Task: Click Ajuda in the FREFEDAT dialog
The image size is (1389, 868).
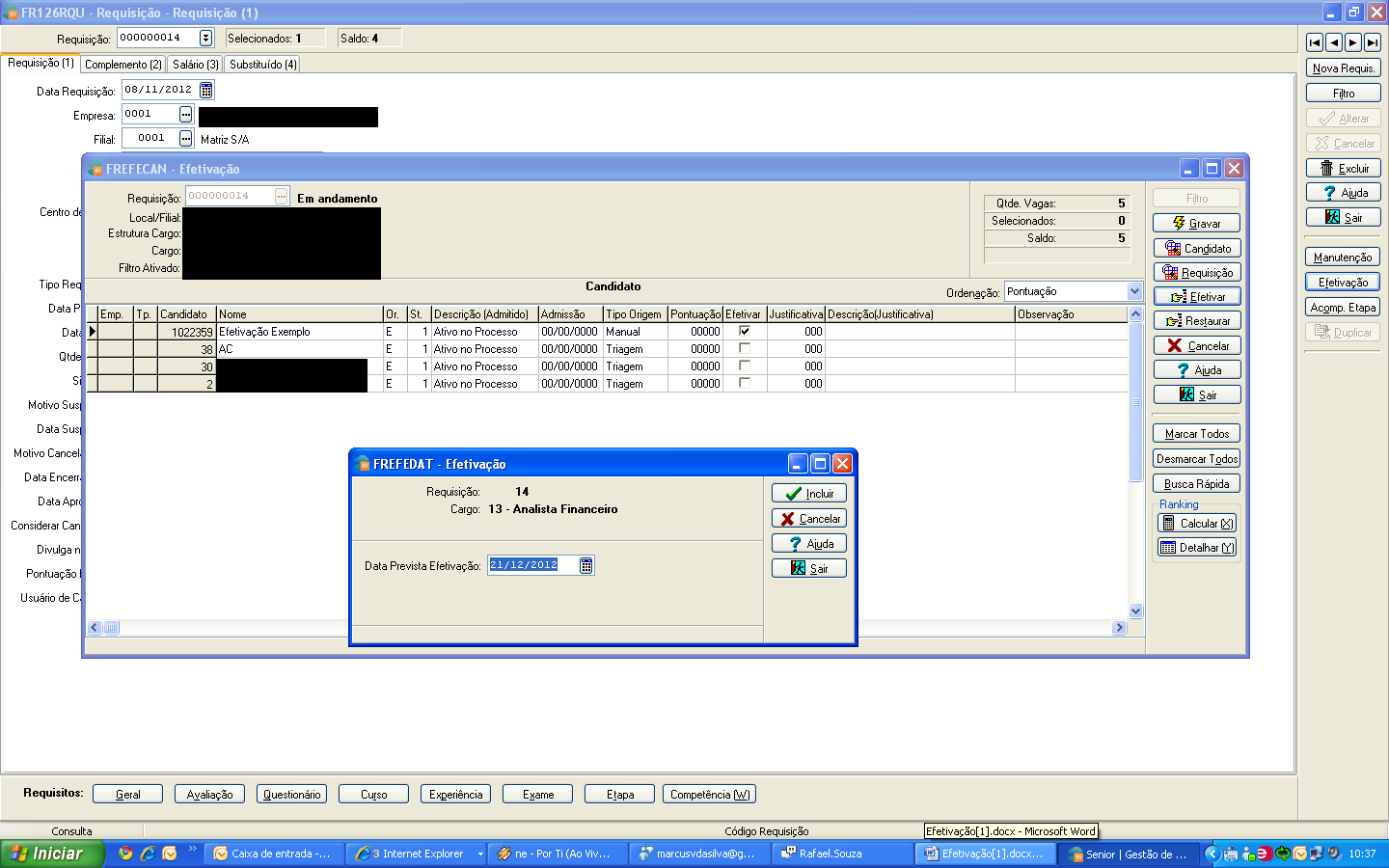Action: pos(809,543)
